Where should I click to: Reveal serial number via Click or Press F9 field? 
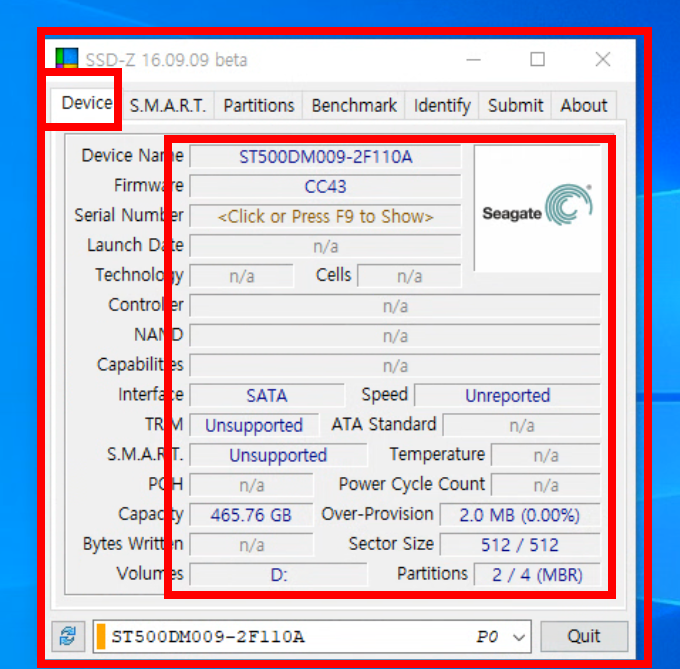tap(325, 216)
